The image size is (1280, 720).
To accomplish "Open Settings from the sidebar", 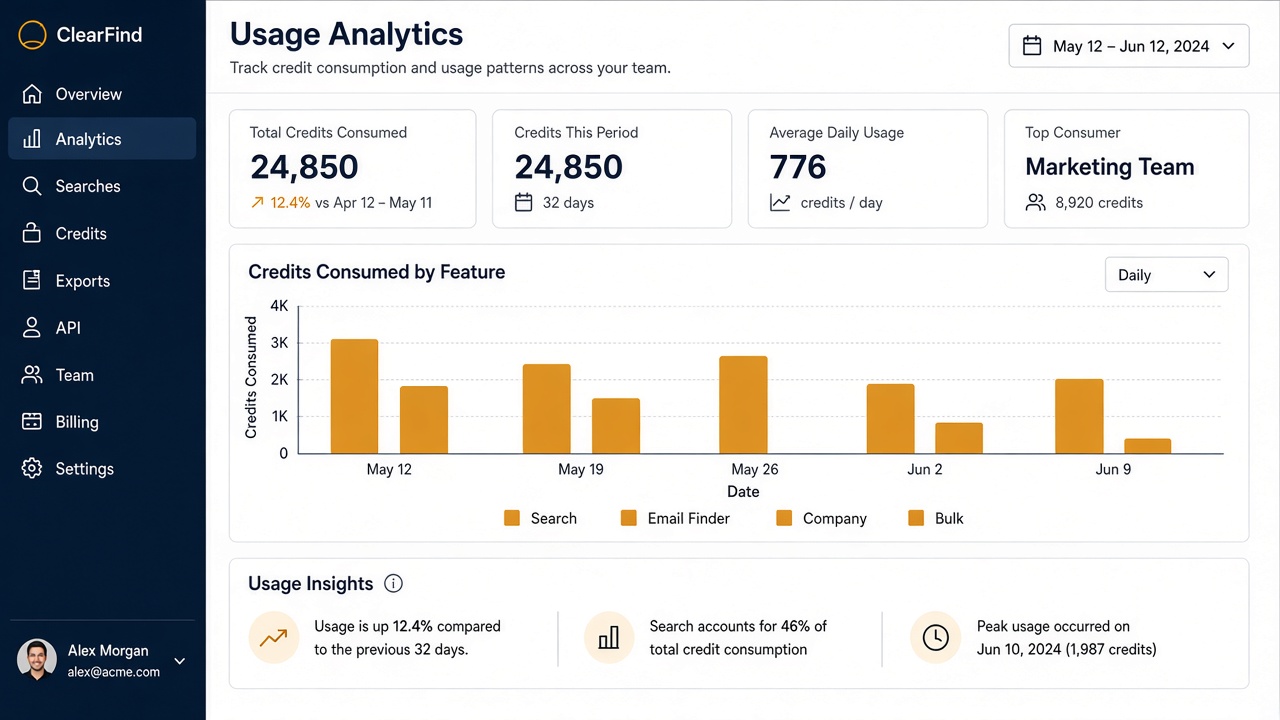I will coord(102,468).
